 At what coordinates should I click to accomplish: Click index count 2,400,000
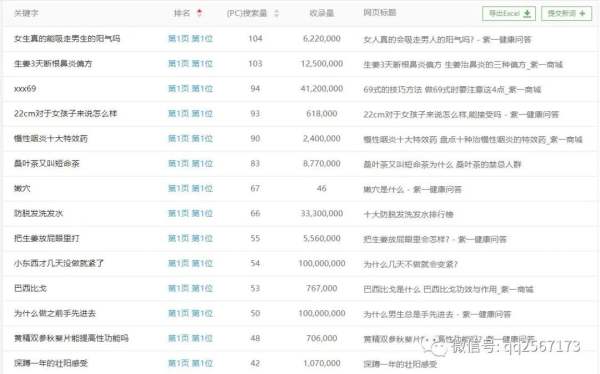[x=321, y=139]
